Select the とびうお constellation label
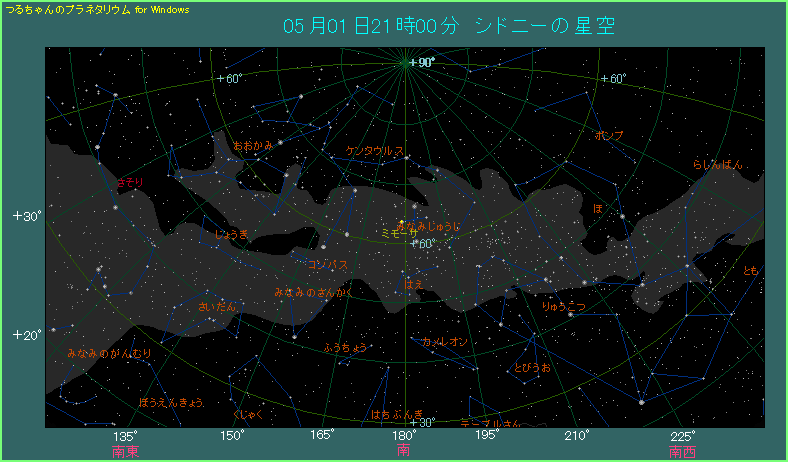 coord(531,368)
